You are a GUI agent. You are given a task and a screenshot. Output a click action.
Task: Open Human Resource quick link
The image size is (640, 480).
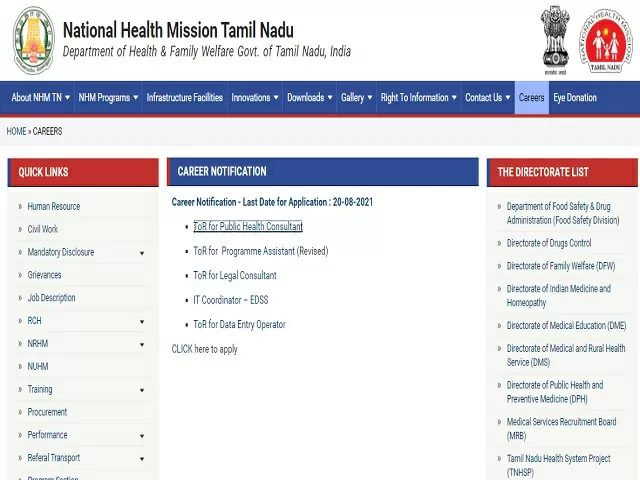tap(54, 207)
